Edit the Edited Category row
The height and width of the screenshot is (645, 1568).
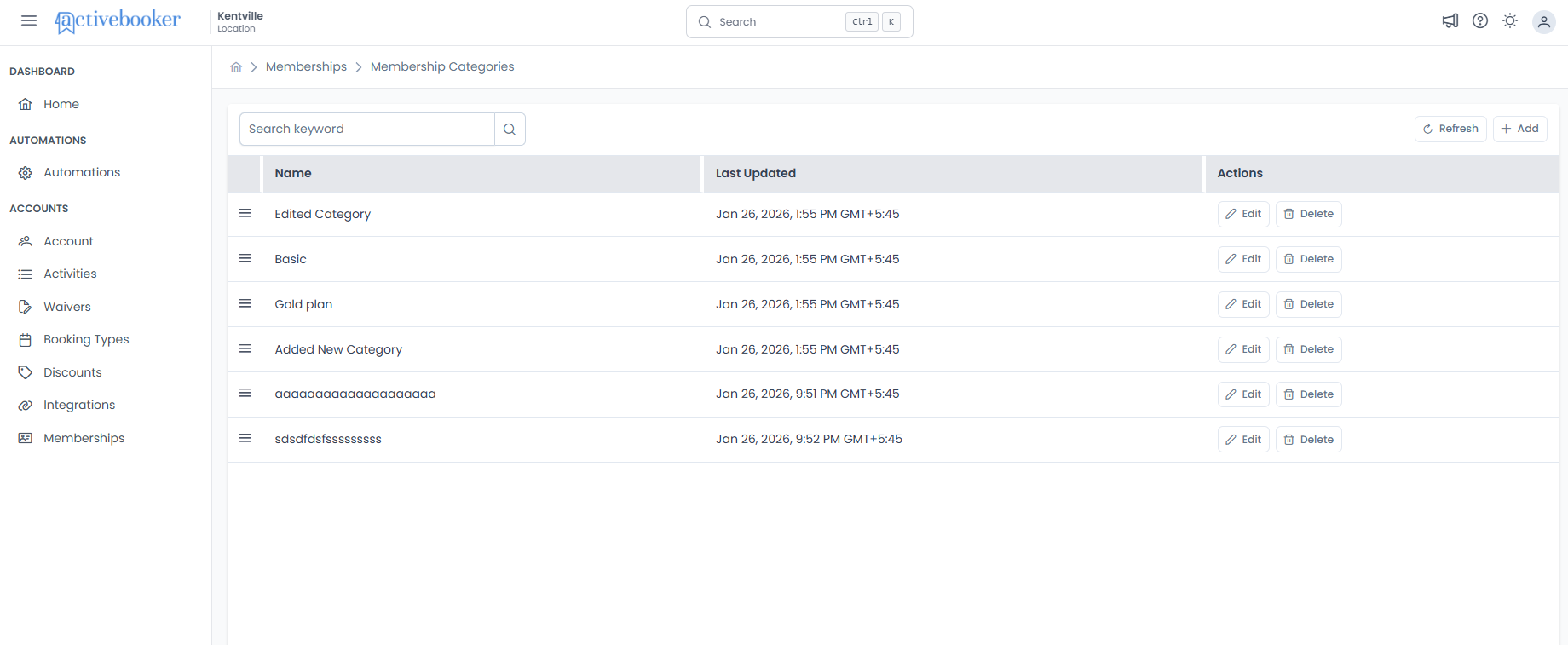pos(1243,214)
